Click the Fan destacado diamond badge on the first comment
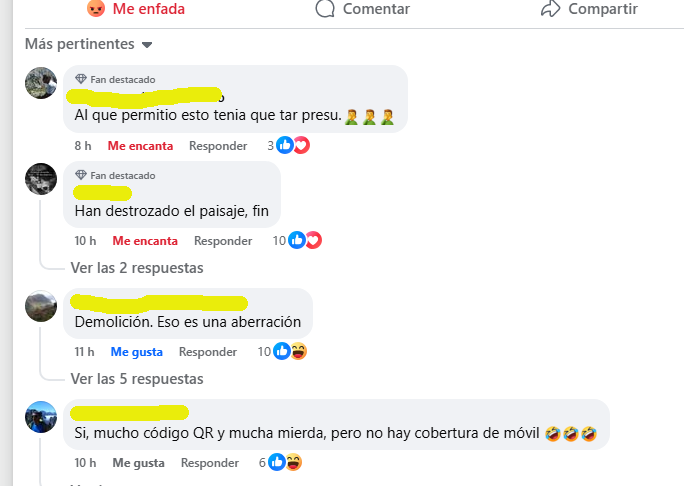The width and height of the screenshot is (684, 486). pos(81,79)
